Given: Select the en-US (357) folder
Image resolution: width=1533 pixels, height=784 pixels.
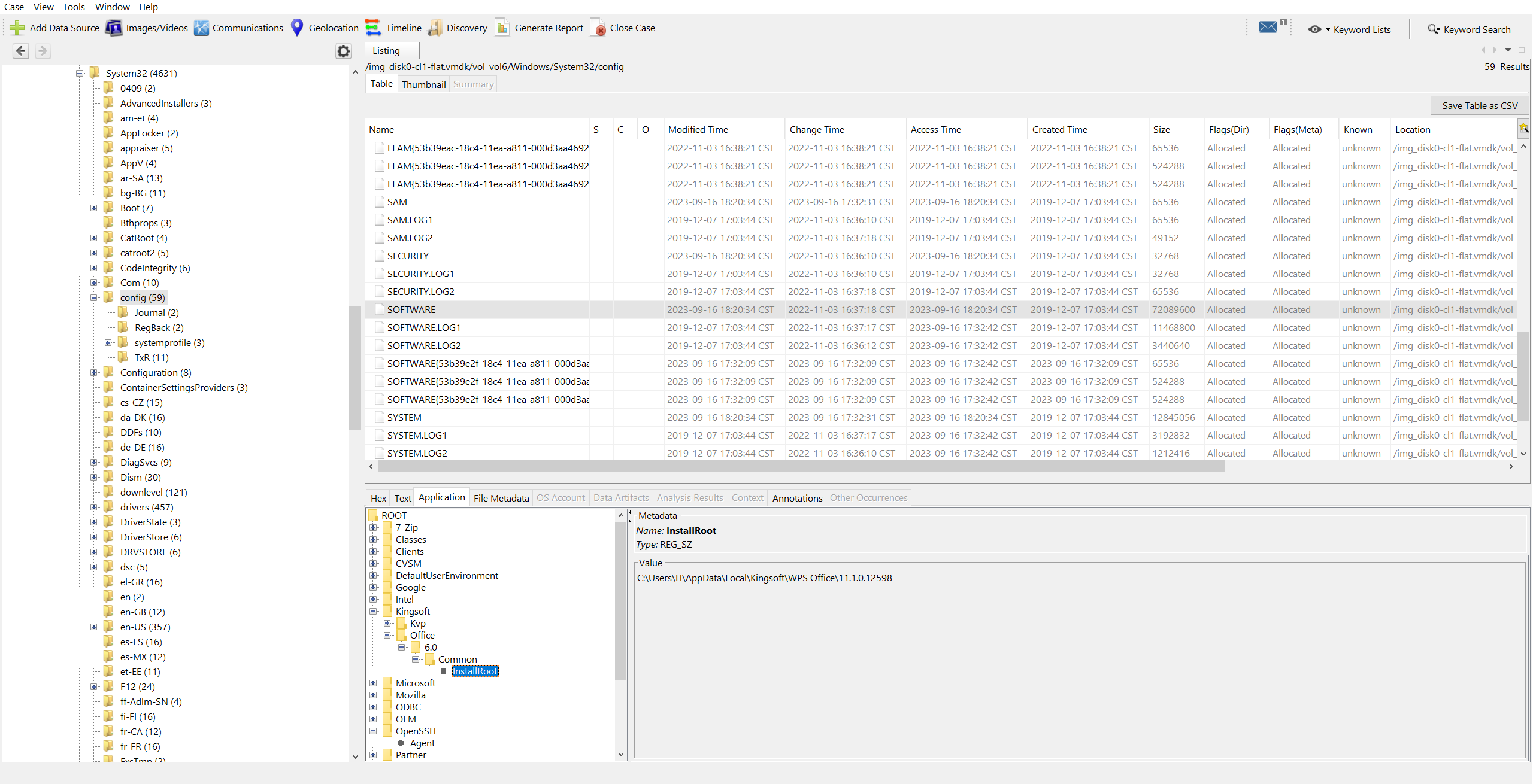Looking at the screenshot, I should [145, 627].
